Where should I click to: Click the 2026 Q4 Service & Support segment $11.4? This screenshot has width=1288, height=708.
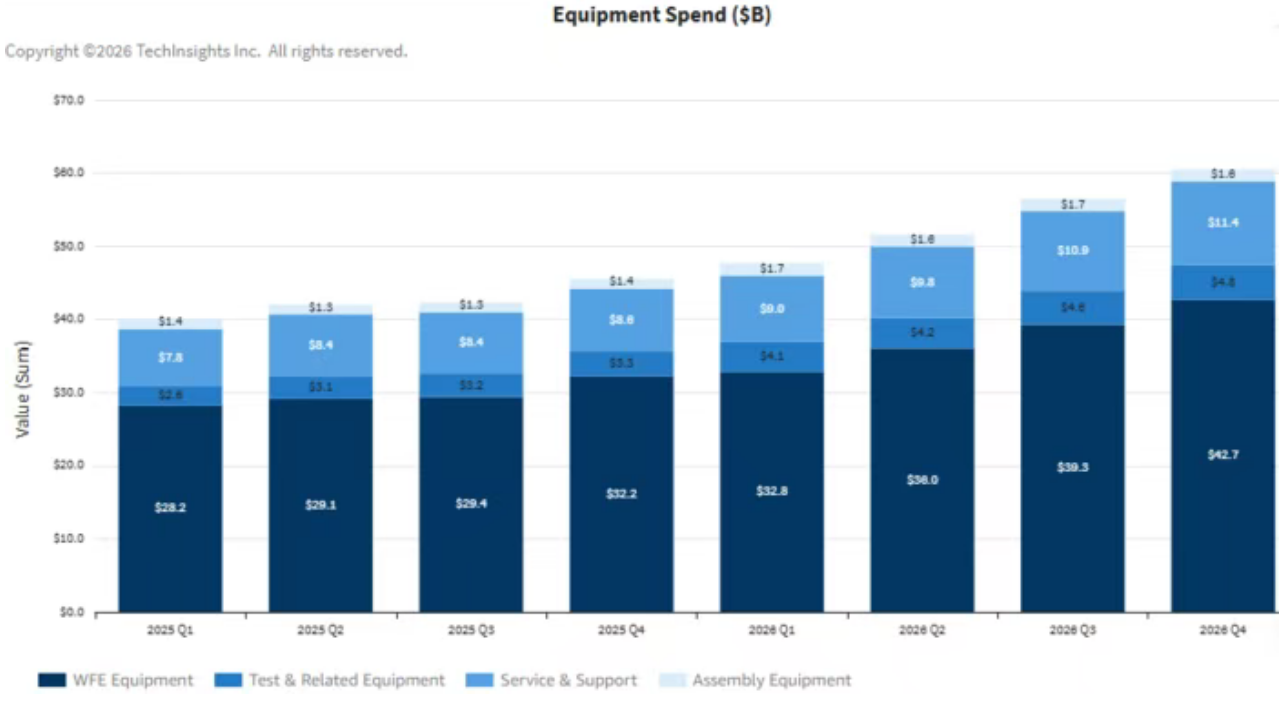pos(1224,223)
